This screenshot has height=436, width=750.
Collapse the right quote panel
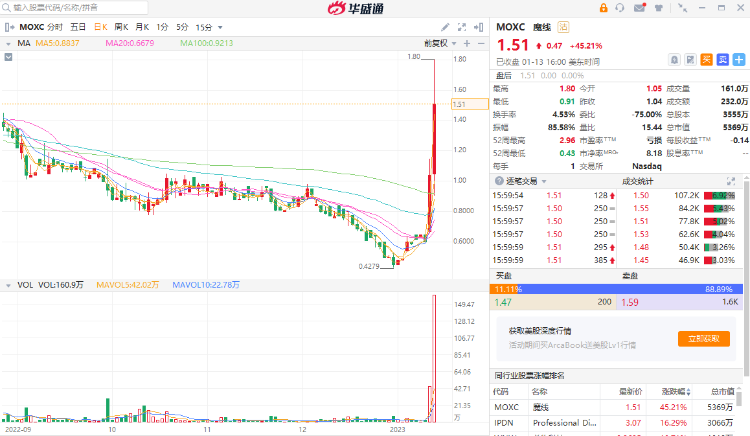coord(478,27)
